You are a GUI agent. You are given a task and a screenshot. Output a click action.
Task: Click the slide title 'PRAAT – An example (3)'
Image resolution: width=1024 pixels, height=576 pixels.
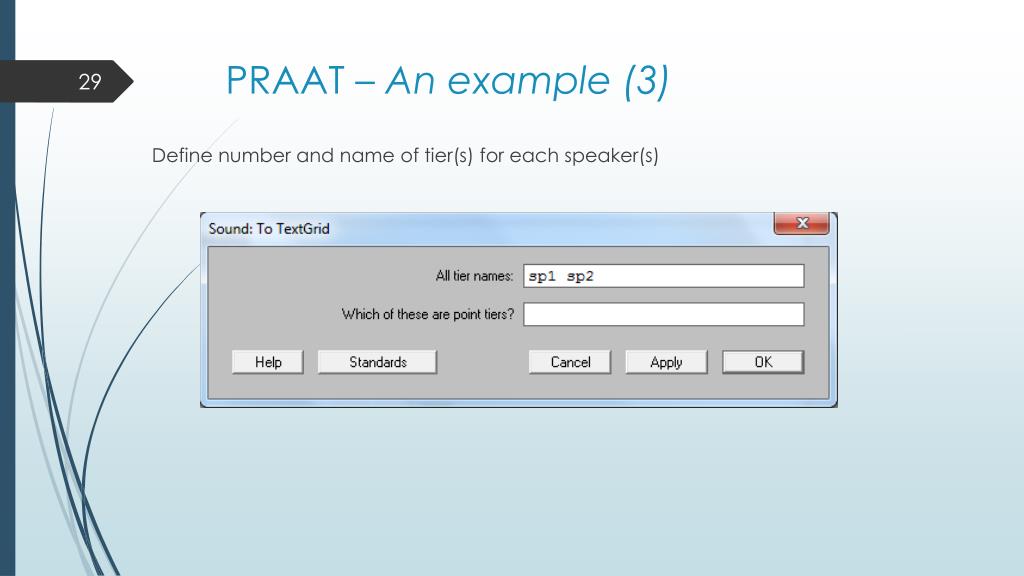pos(447,81)
